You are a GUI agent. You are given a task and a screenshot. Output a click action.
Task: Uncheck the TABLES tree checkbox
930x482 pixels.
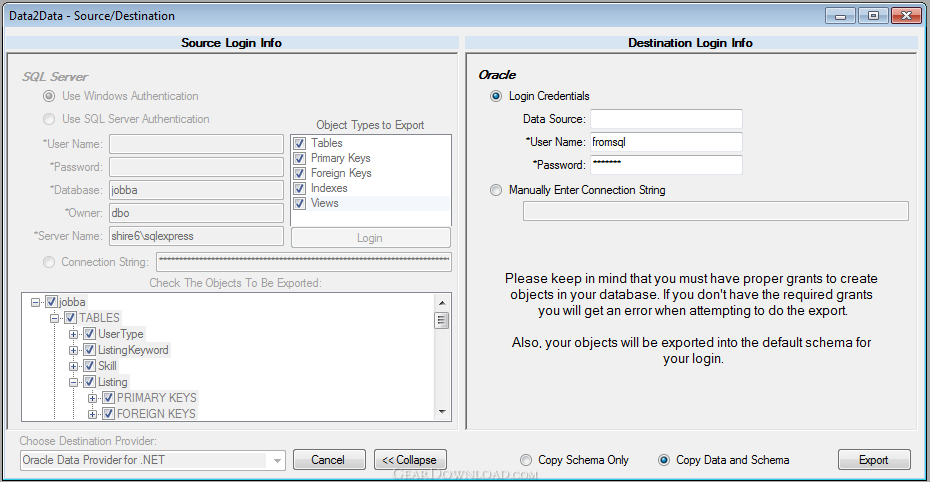click(71, 318)
